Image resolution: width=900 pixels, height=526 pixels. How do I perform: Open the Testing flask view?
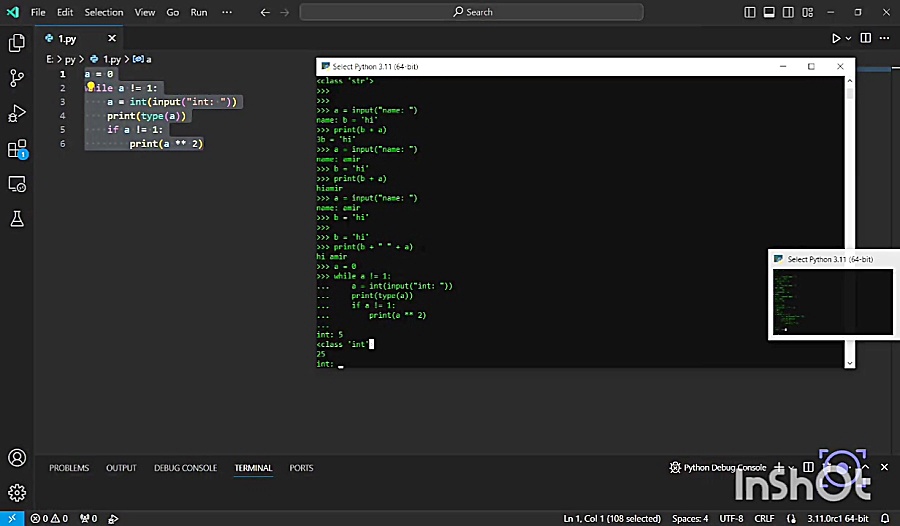coord(17,219)
